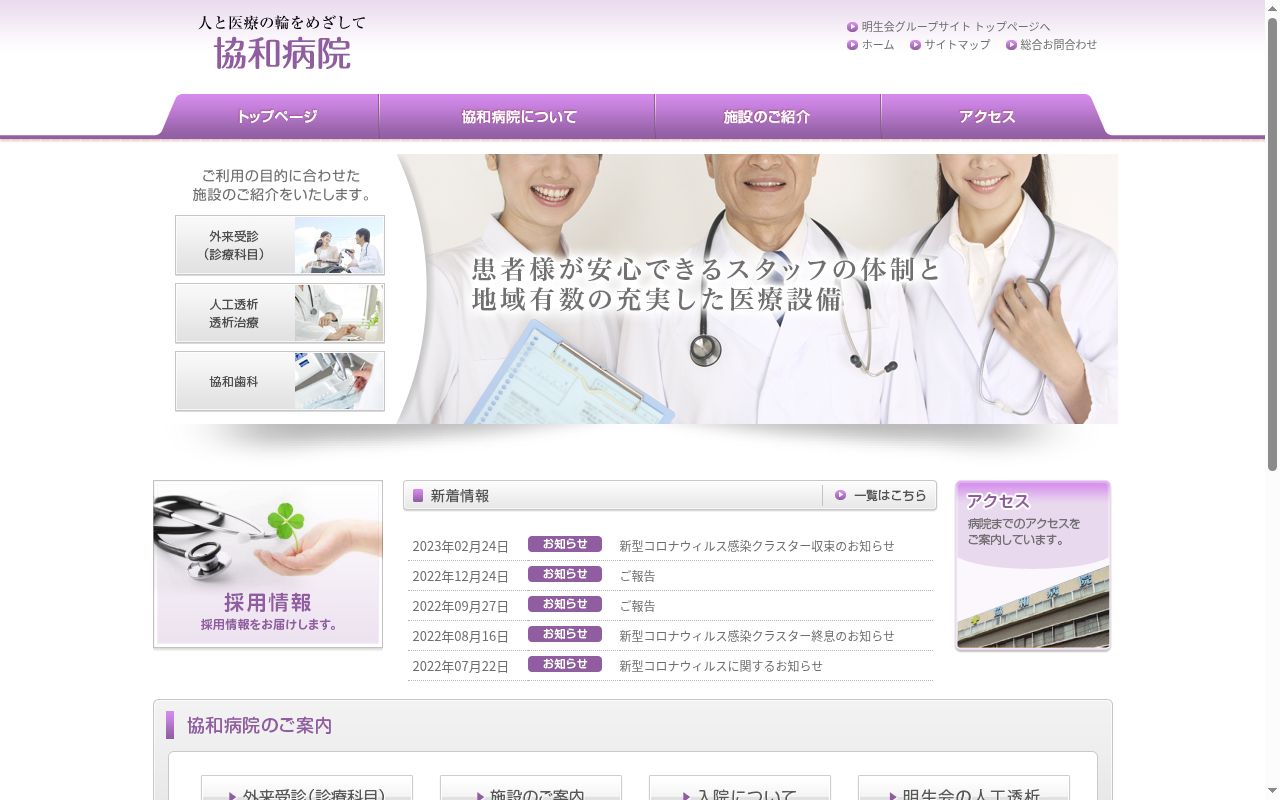
Task: Click the date 2022年08月16日
Action: pos(460,636)
